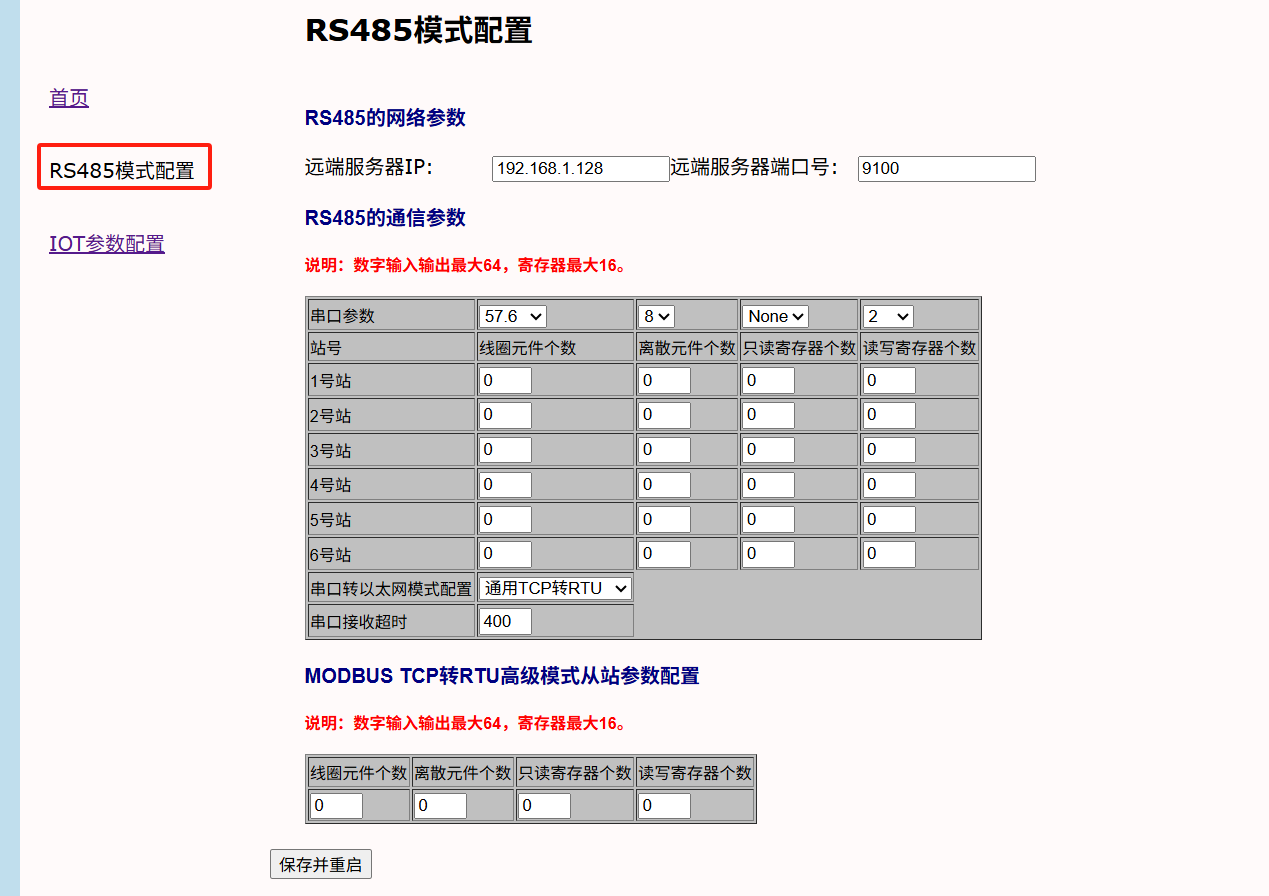Click 6号站 线圈元件个数 input field
Viewport: 1269px width, 896px height.
coord(505,554)
